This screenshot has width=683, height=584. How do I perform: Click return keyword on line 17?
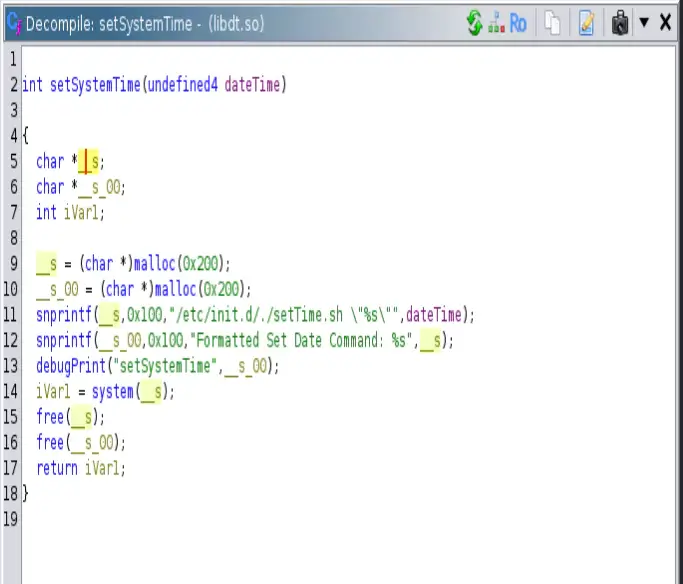click(57, 468)
